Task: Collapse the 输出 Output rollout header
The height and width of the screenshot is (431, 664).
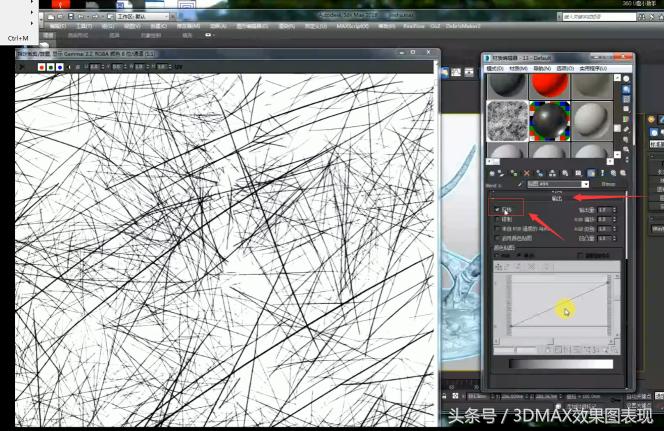Action: point(557,198)
